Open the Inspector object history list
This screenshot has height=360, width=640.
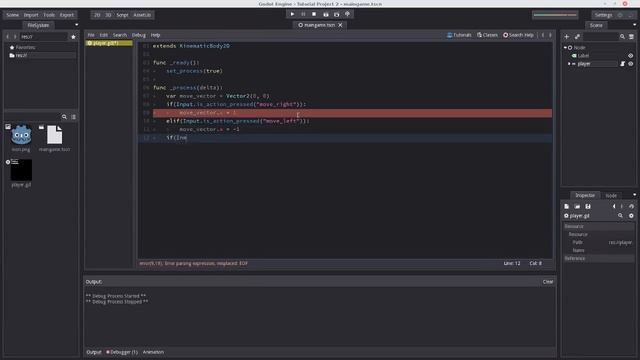[631, 207]
